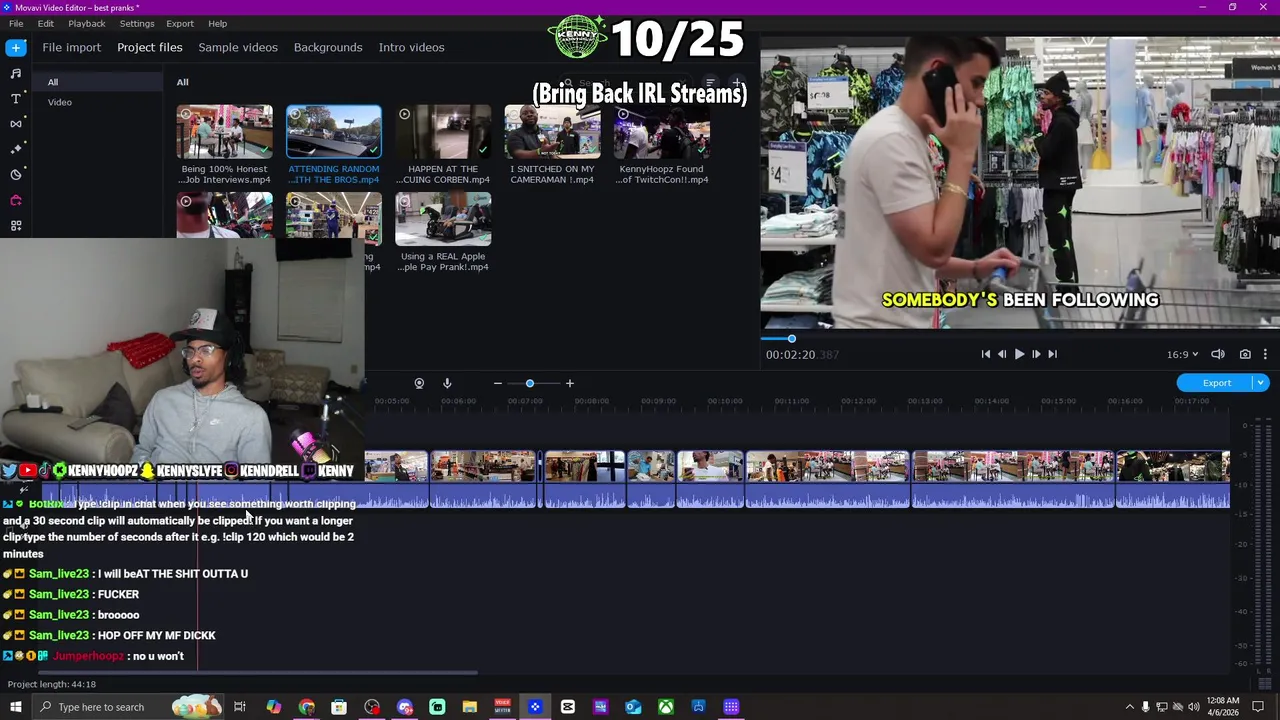Skip to the previous clip in player
The width and height of the screenshot is (1280, 720).
(x=985, y=354)
